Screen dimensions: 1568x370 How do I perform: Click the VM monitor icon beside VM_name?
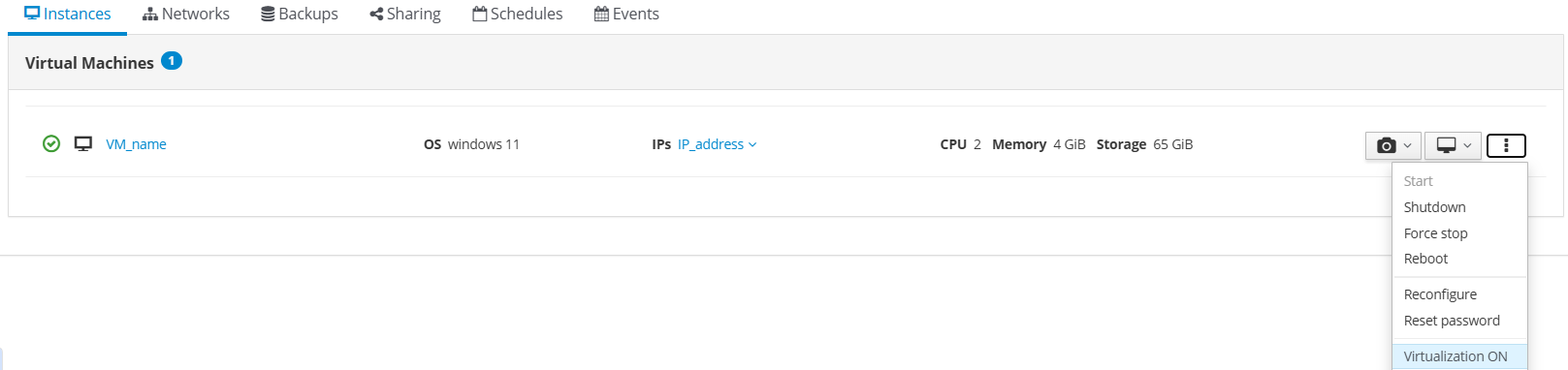pos(83,143)
